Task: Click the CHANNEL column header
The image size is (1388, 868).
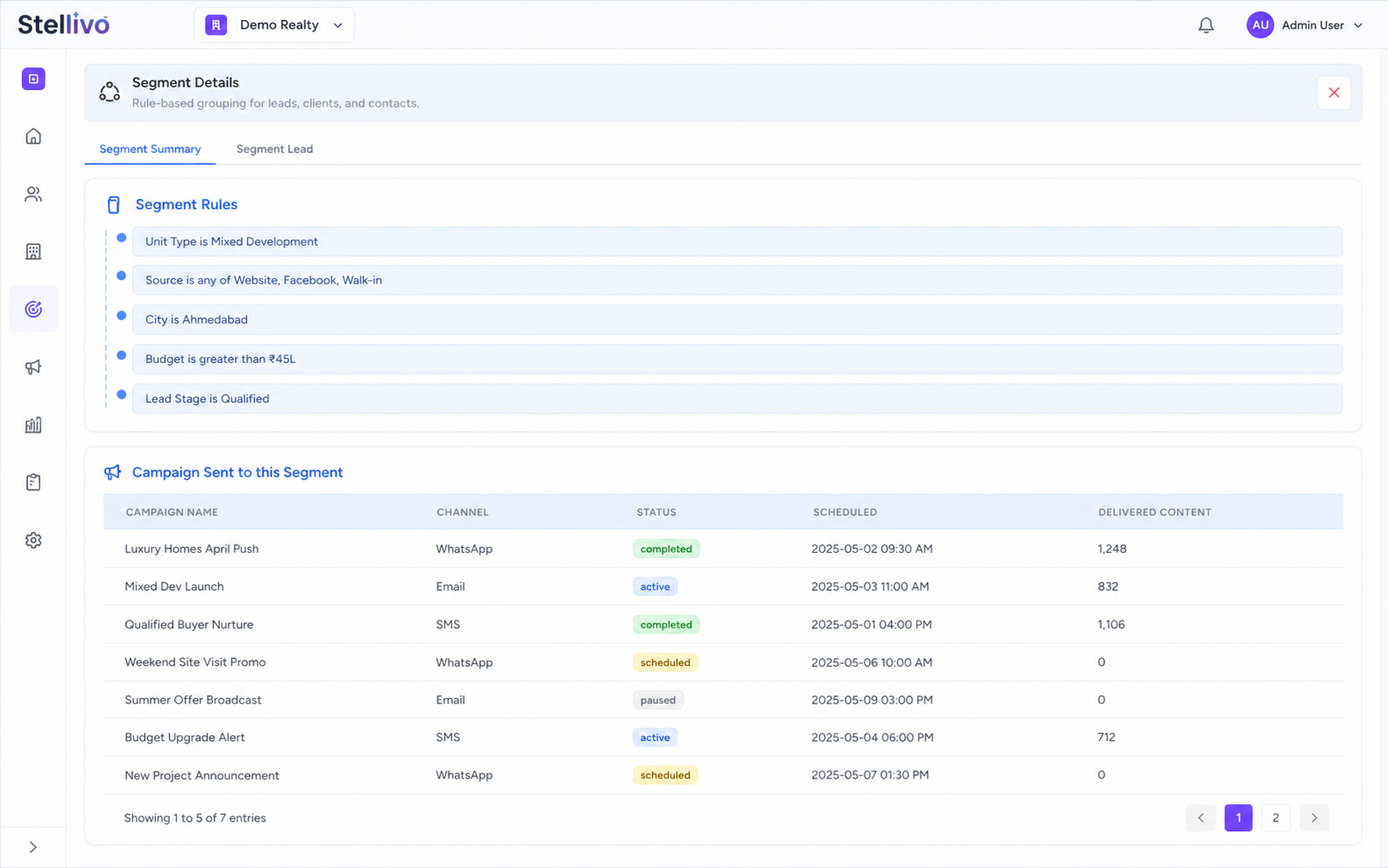Action: click(462, 513)
